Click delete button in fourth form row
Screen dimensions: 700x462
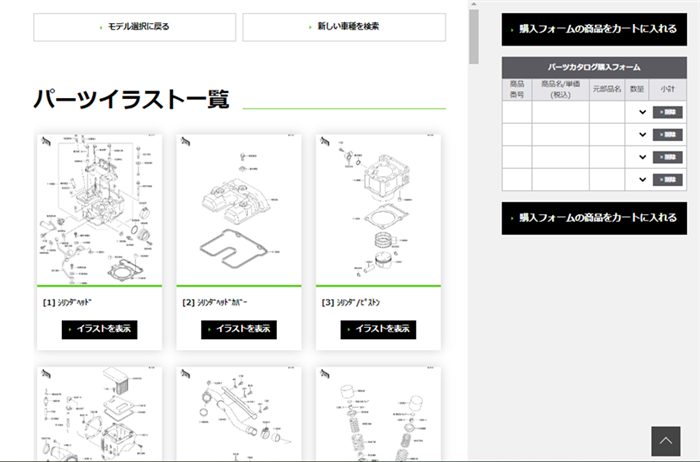tap(666, 179)
